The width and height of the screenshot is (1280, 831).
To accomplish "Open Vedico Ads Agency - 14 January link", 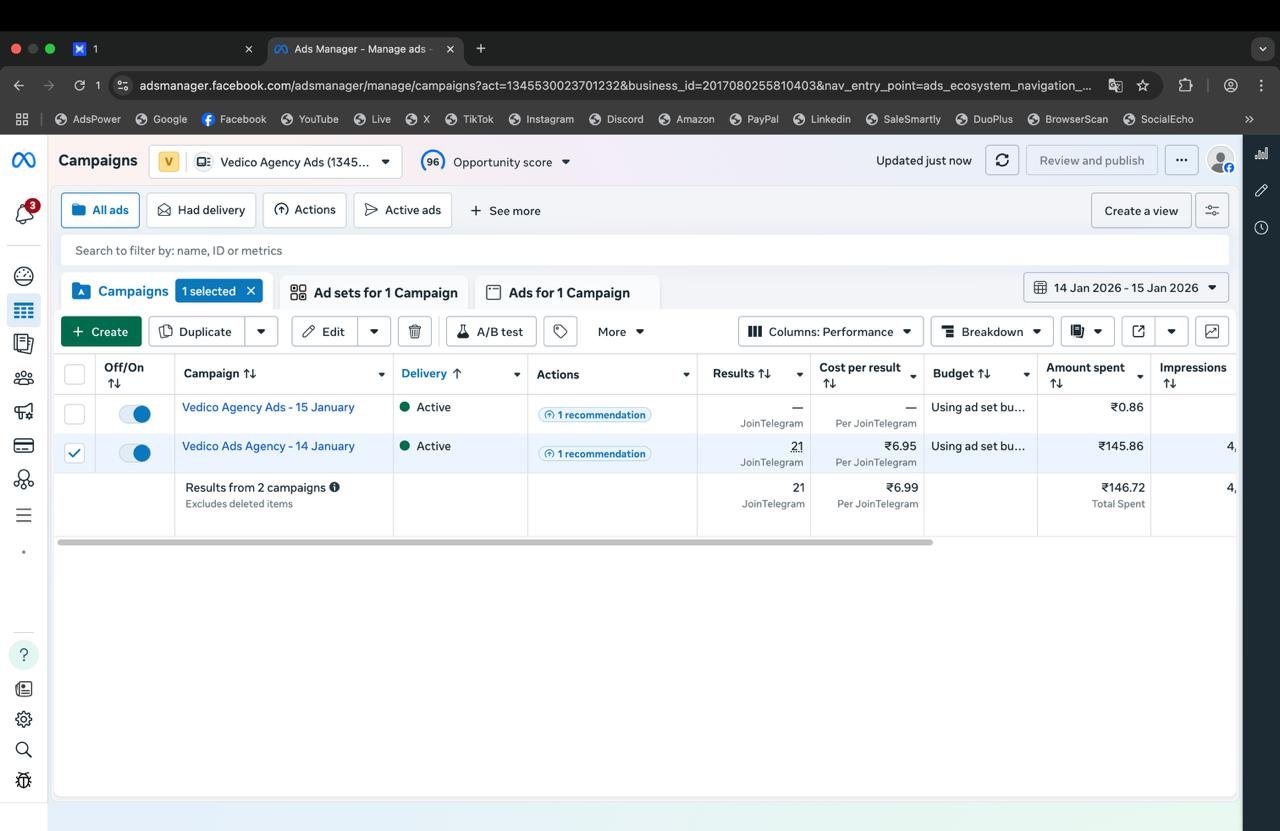I will [268, 446].
